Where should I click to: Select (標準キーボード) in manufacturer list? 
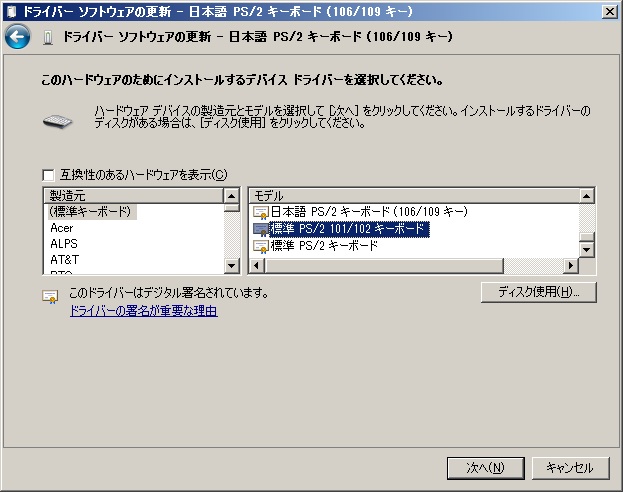click(x=91, y=212)
